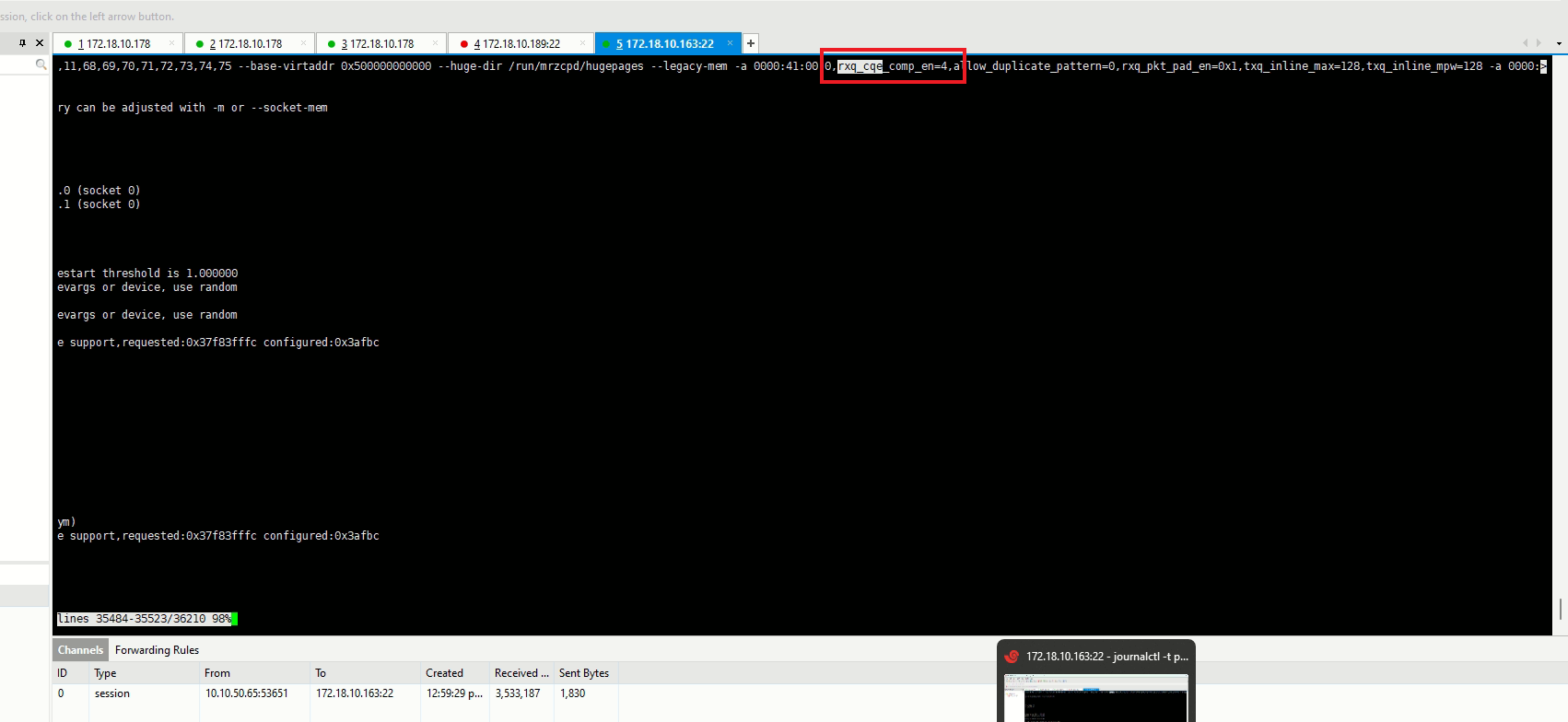Click the journalctl window taskbar thumbnail
The width and height of the screenshot is (1568, 722).
click(1095, 696)
